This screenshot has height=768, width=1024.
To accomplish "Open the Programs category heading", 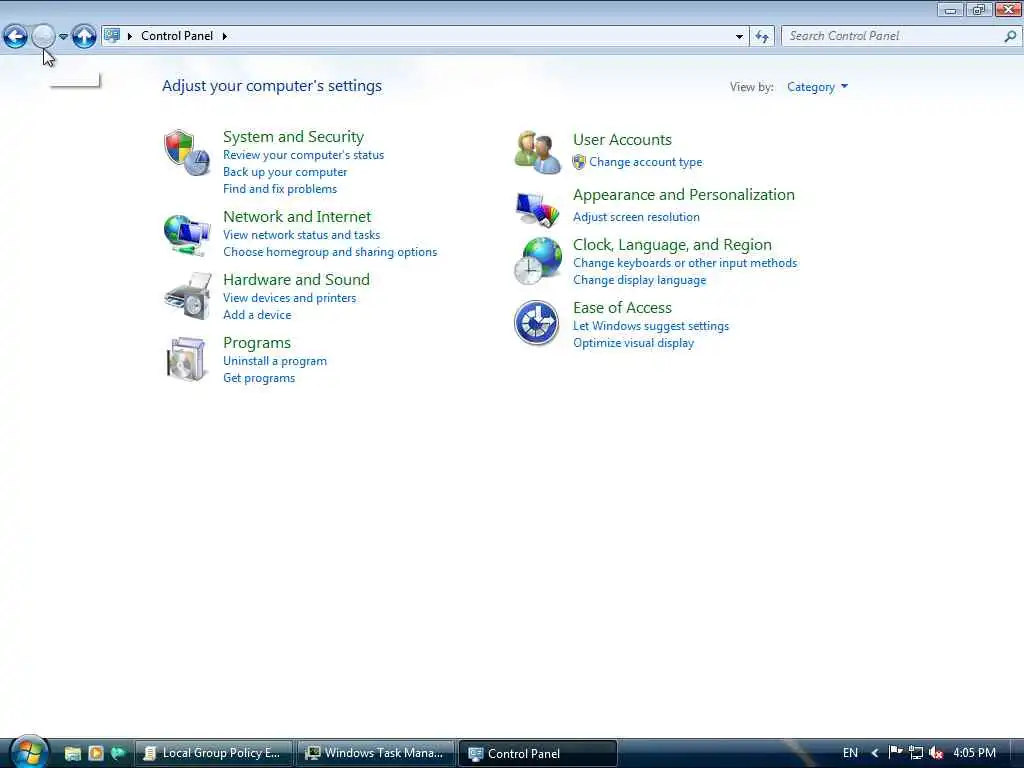I will [x=257, y=343].
